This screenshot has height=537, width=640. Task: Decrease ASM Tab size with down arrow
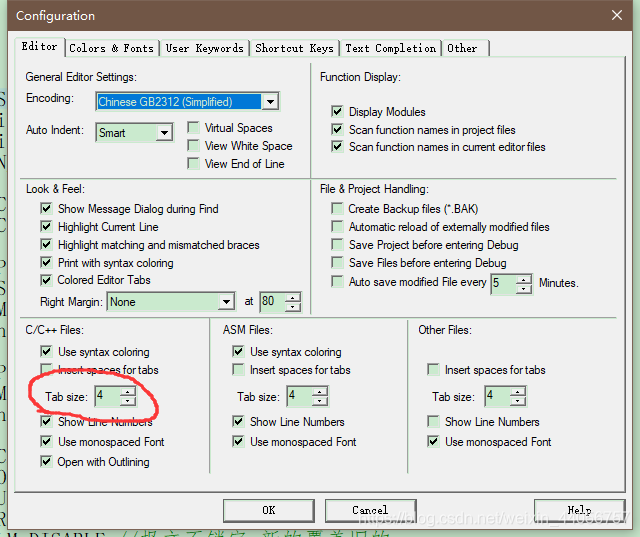click(x=320, y=401)
